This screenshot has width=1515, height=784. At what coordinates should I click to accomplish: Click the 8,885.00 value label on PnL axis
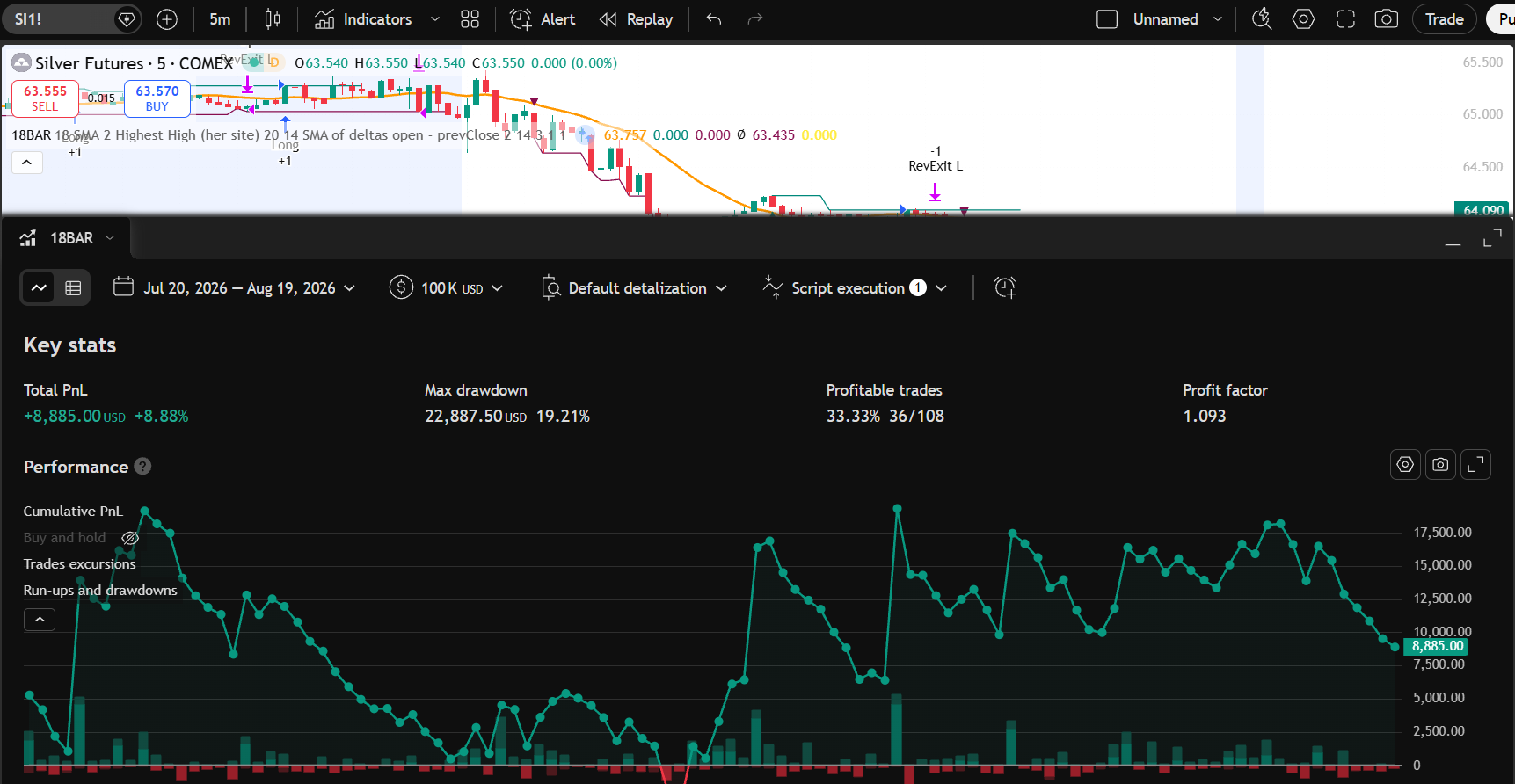(x=1436, y=646)
